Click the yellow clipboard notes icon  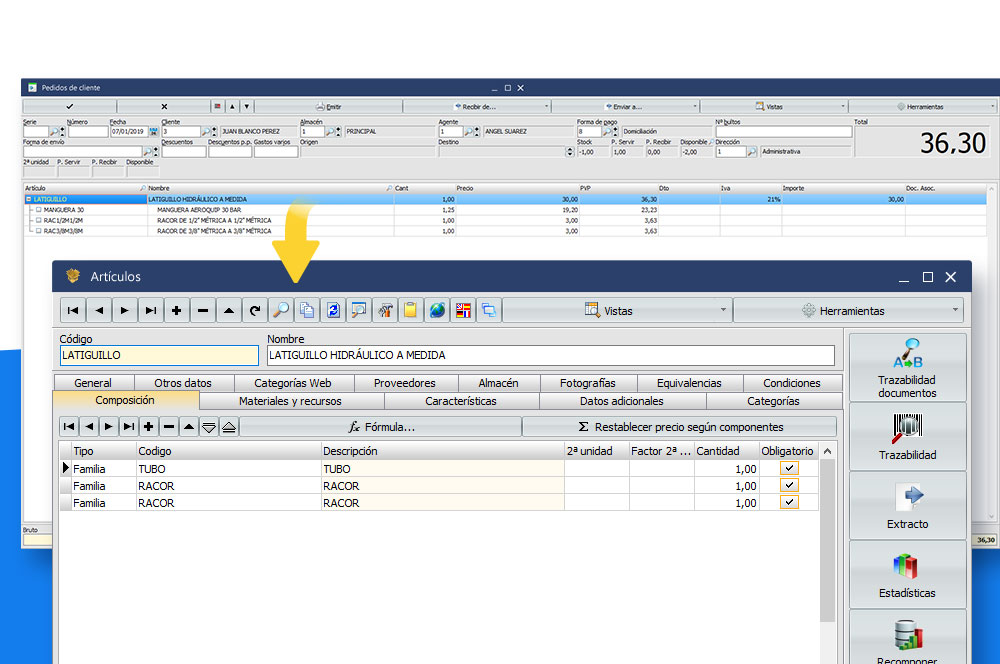411,310
